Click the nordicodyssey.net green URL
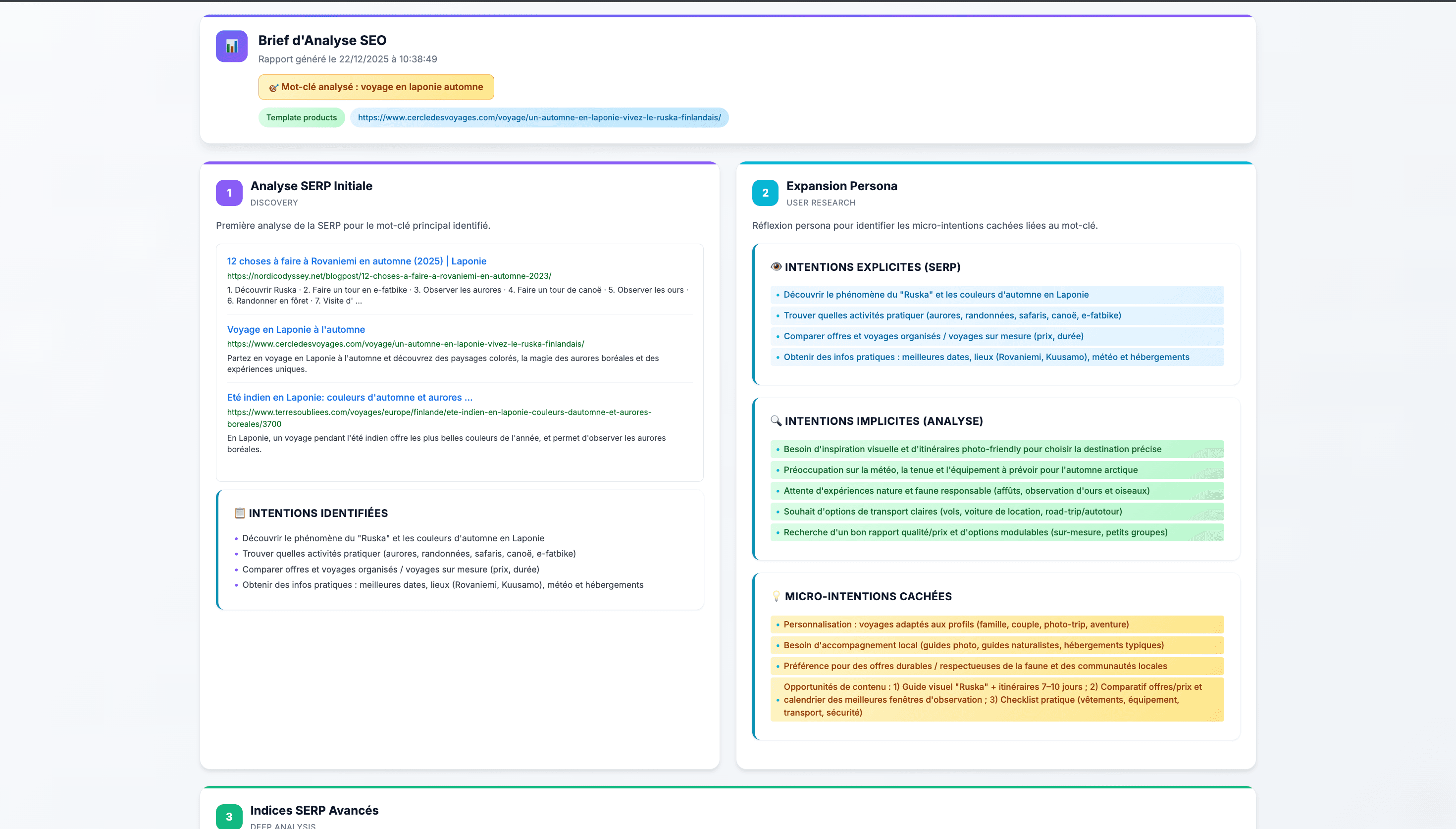Screen dimensions: 1456x829 389,275
